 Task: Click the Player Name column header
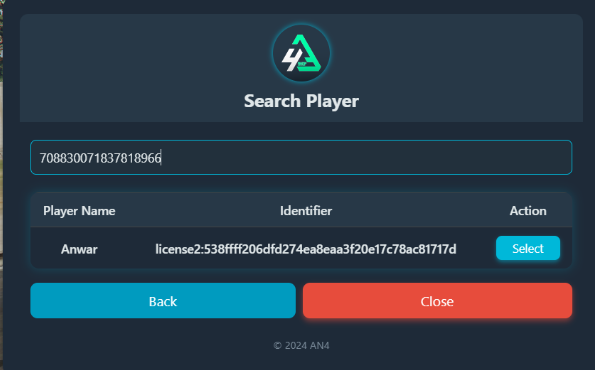point(79,211)
